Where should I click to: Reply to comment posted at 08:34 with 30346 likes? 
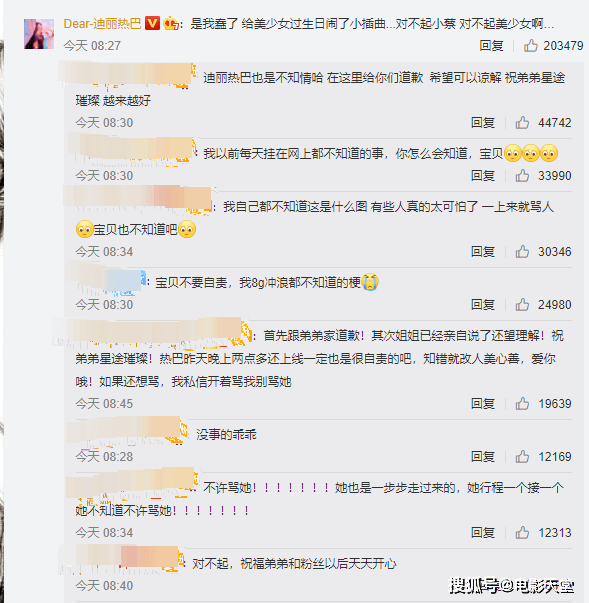483,252
